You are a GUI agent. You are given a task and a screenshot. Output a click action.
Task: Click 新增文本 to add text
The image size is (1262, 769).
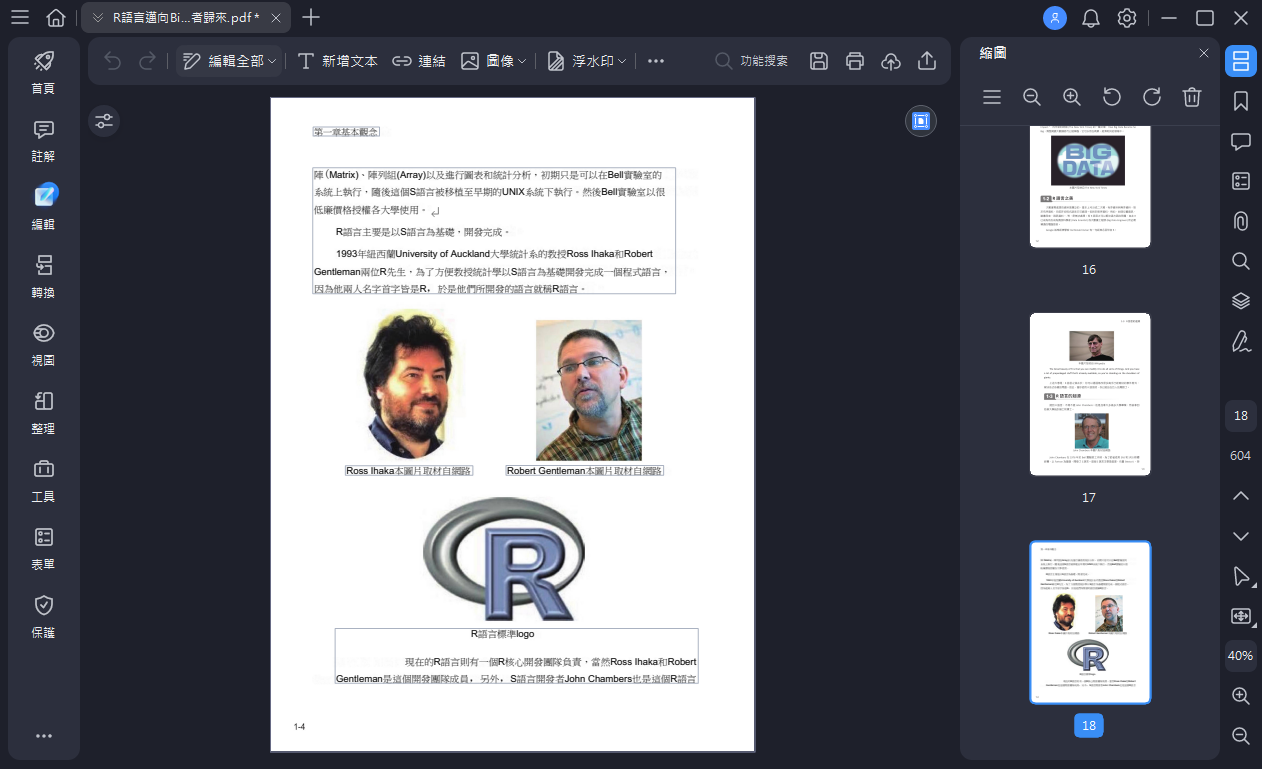337,61
